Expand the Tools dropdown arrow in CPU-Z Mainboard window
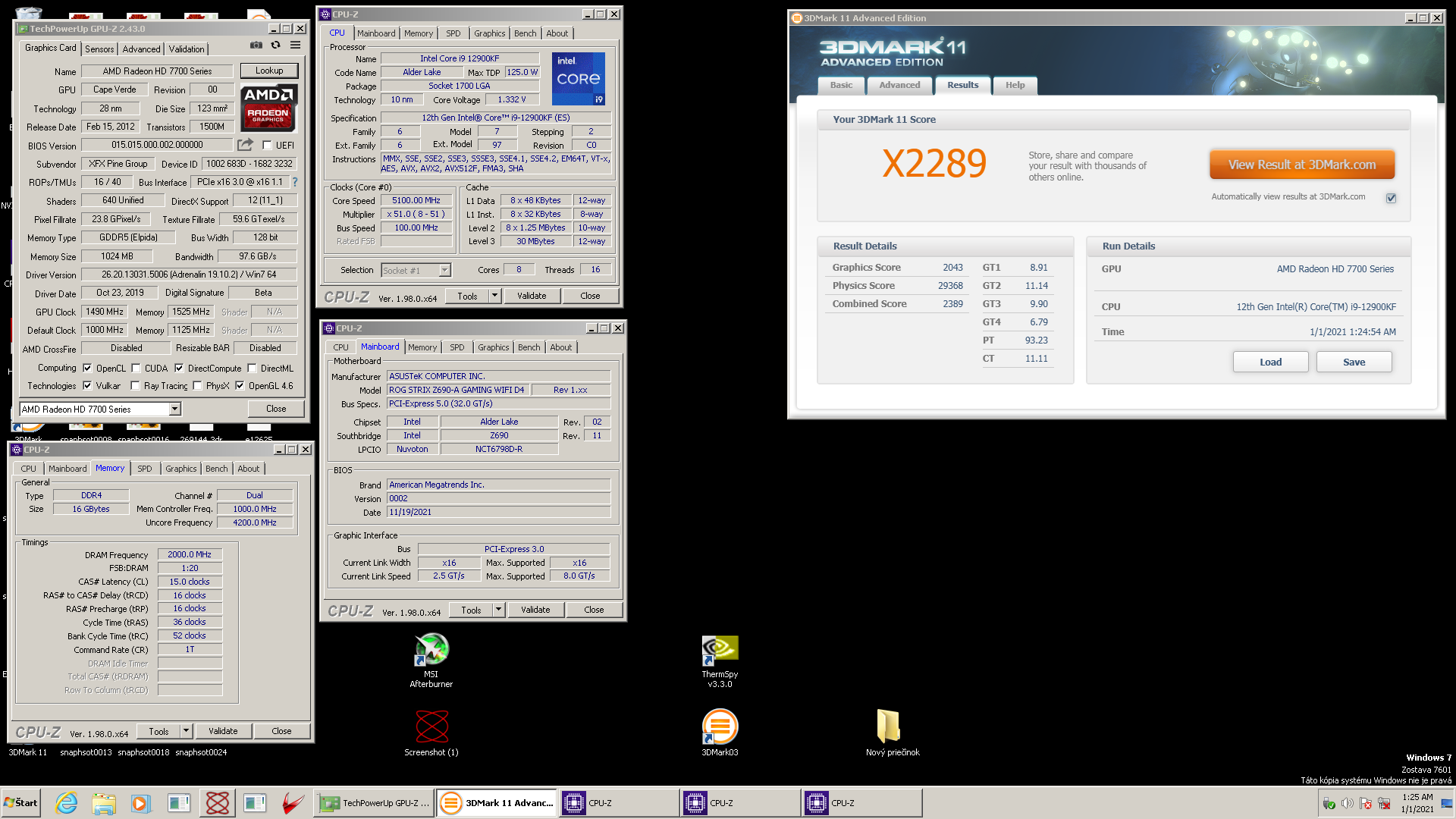This screenshot has height=819, width=1456. [498, 610]
